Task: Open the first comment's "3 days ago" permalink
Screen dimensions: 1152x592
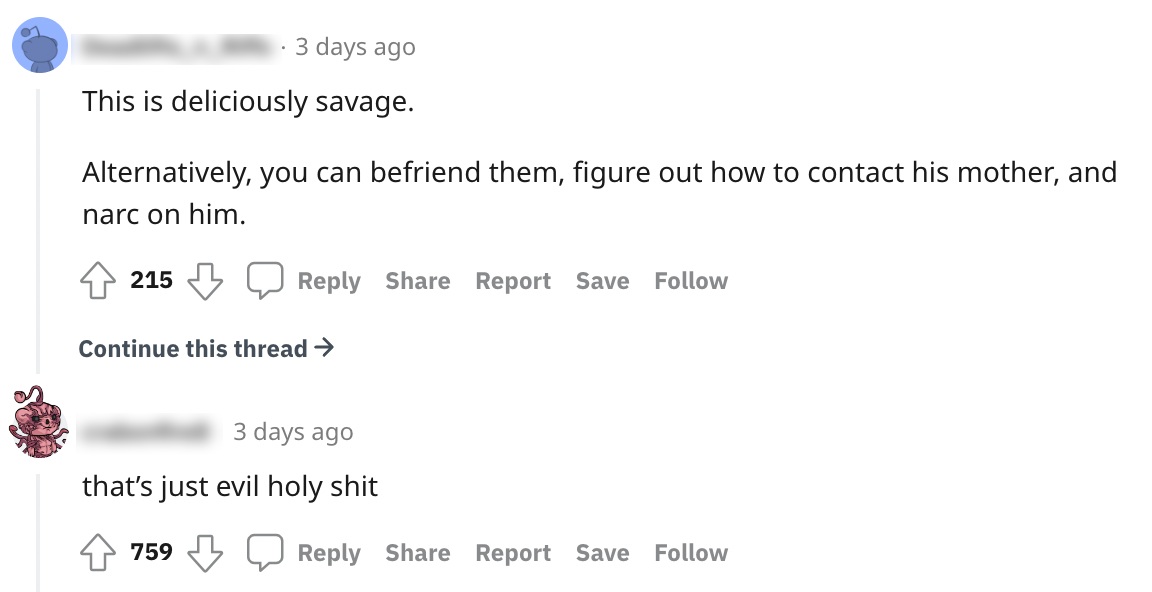Action: point(355,47)
